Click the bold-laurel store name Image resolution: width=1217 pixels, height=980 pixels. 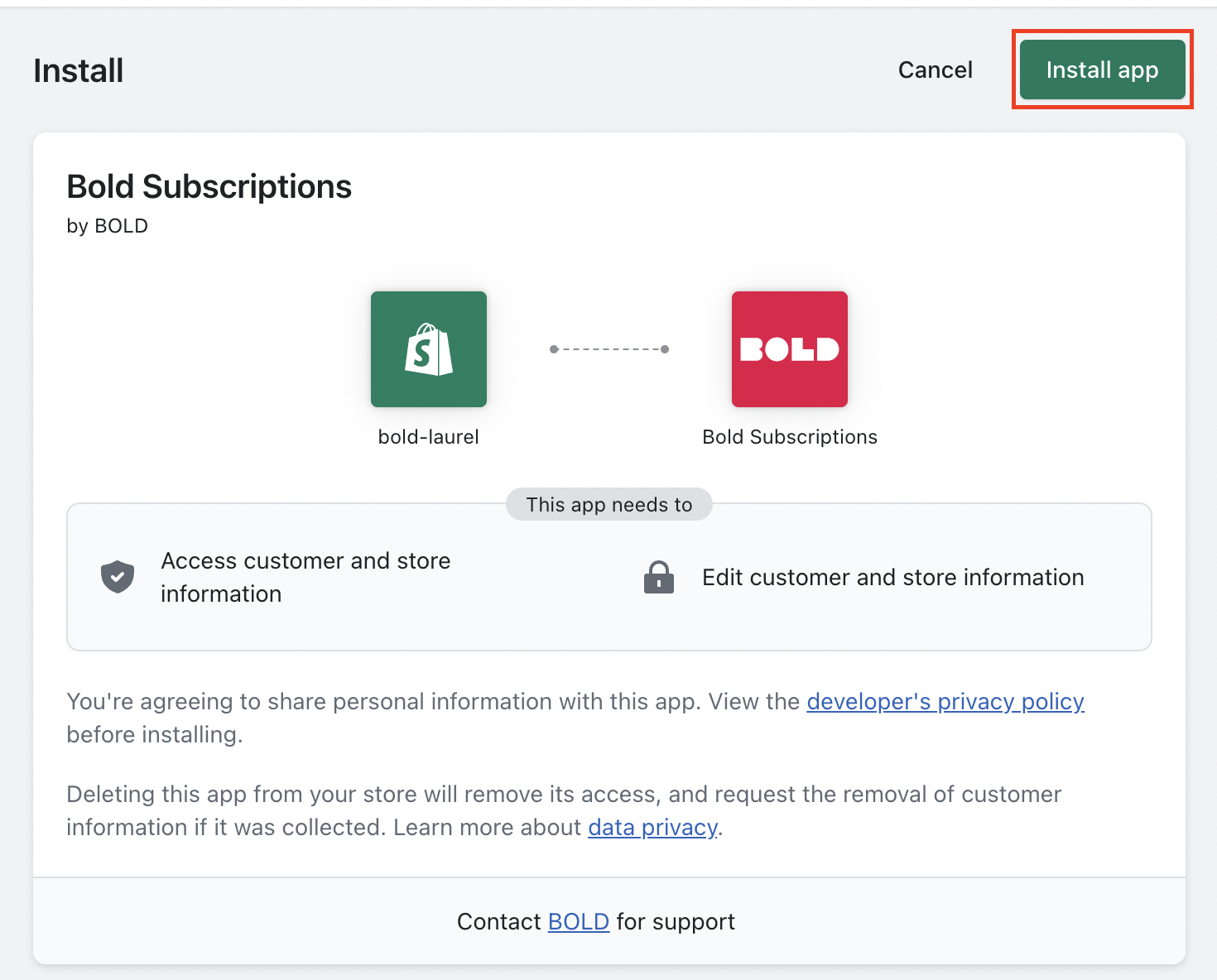429,437
